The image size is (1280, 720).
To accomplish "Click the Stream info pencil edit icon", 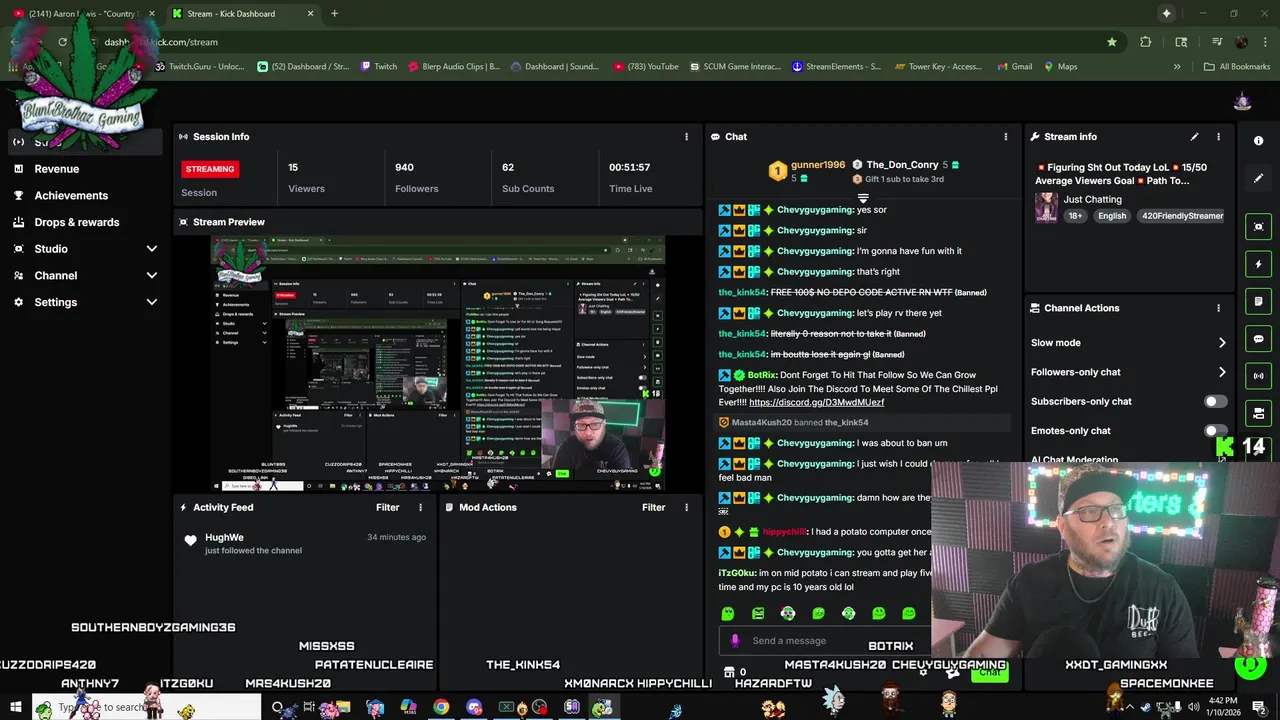I will pos(1194,137).
